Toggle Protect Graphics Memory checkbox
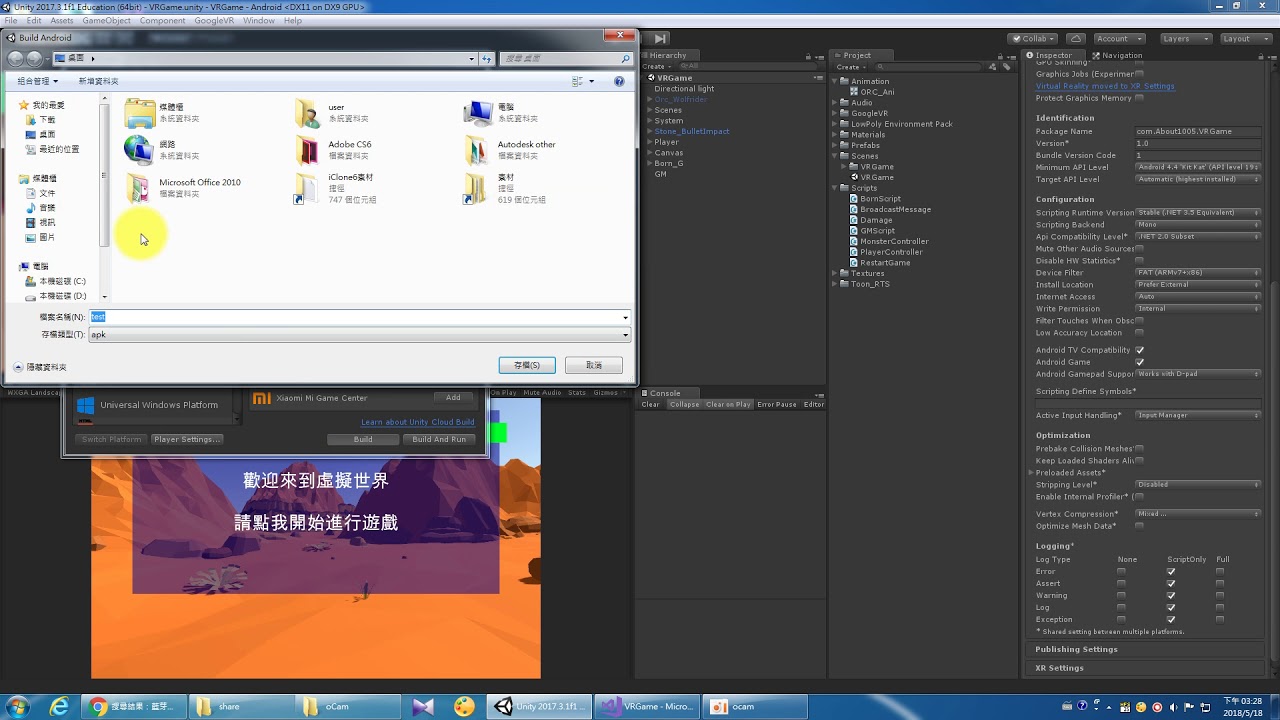 [1139, 98]
